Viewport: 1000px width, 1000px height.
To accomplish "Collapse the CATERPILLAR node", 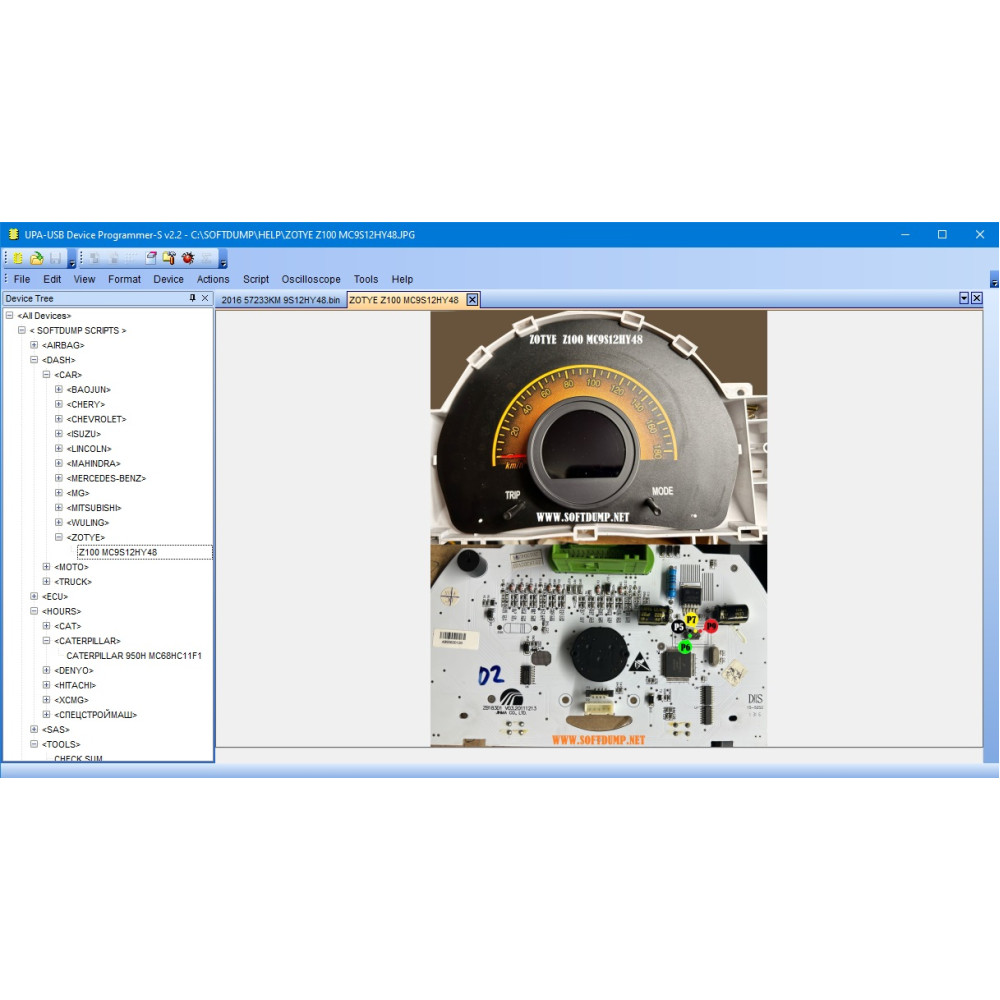I will [x=46, y=640].
